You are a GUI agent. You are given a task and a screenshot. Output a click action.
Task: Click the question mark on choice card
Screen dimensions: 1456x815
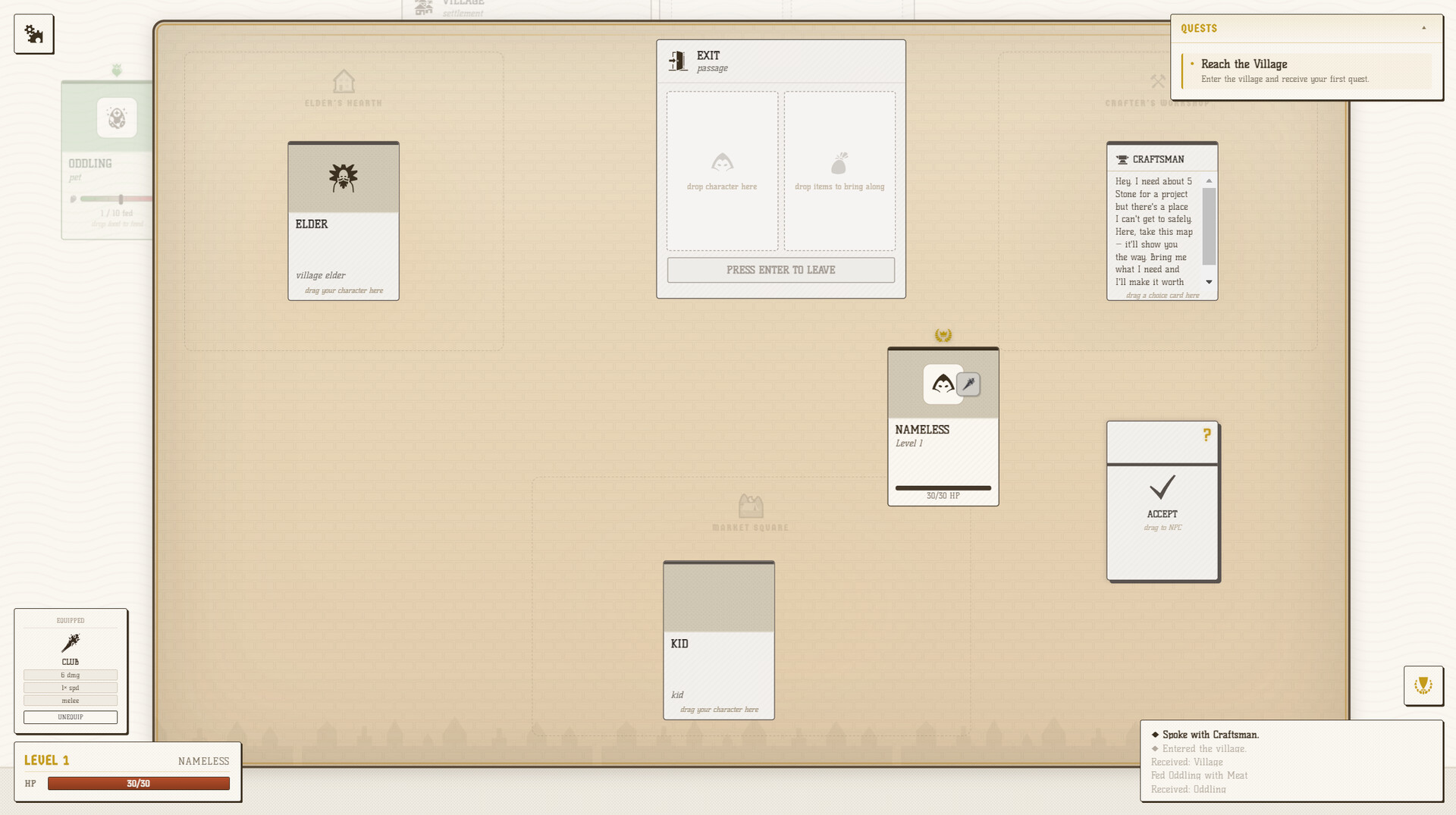[x=1206, y=435]
